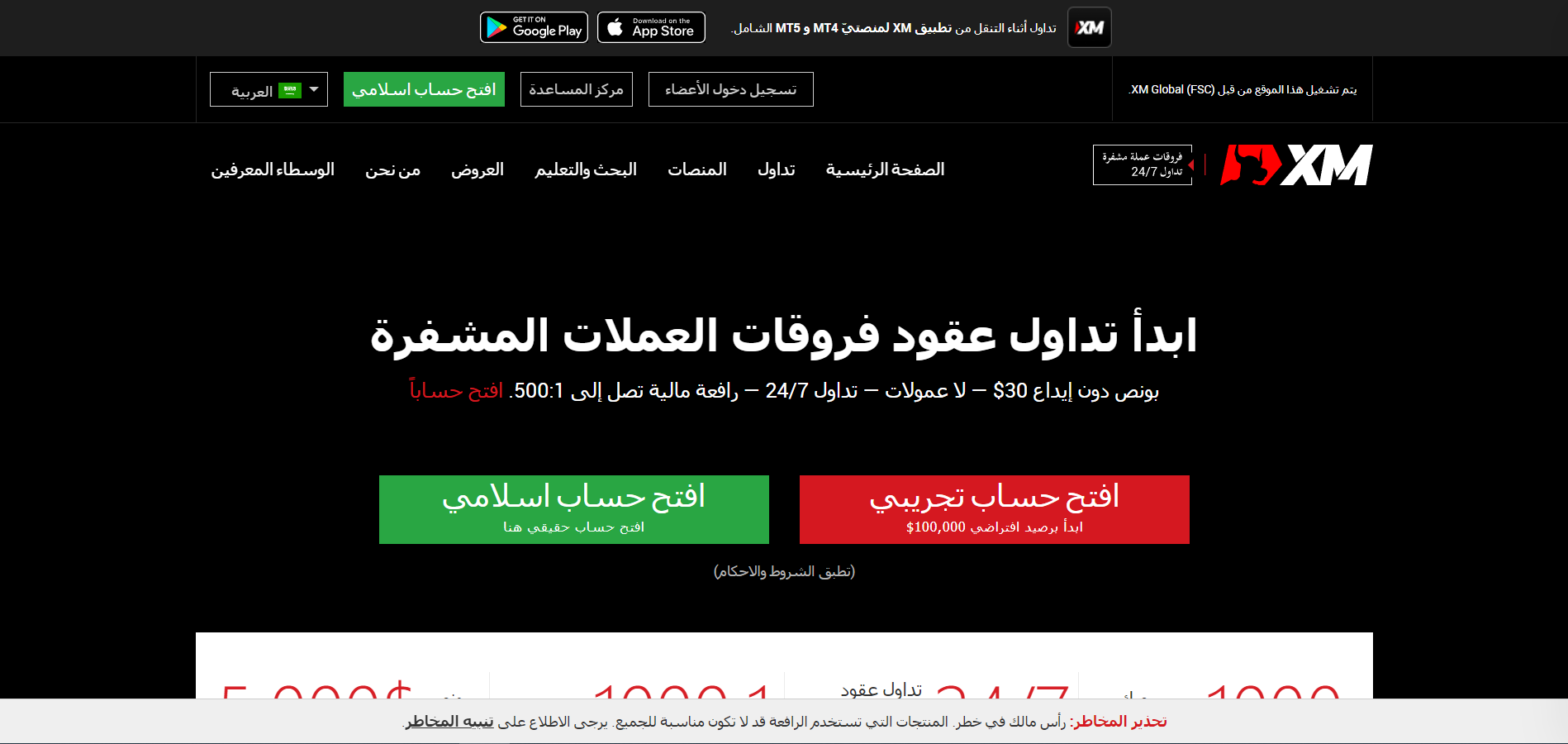Open مركز المساعدة help center

coord(576,88)
